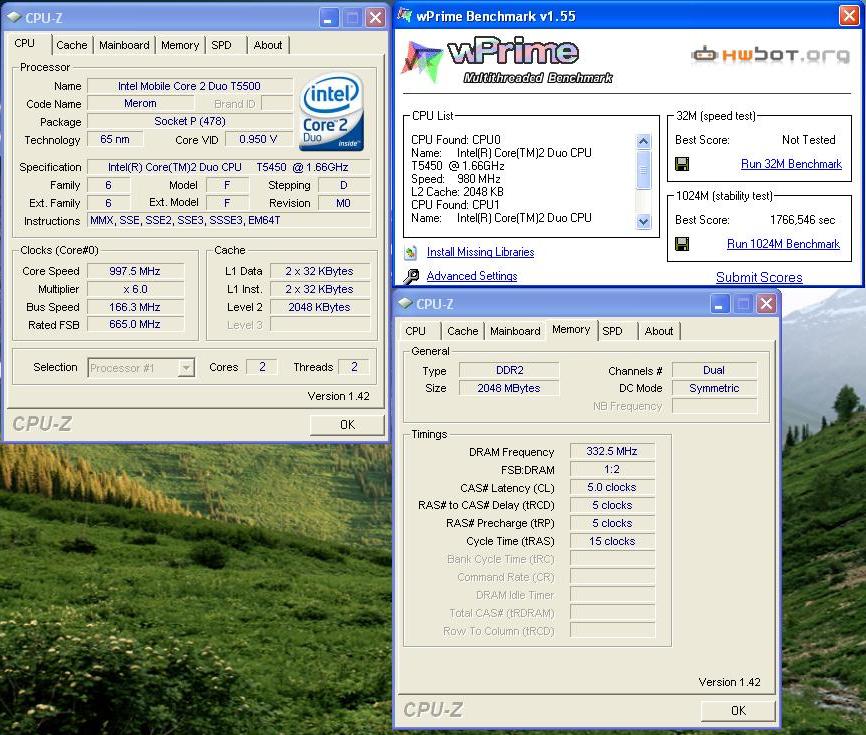
Task: Click the Install Missing Libraries icon
Action: pos(410,252)
